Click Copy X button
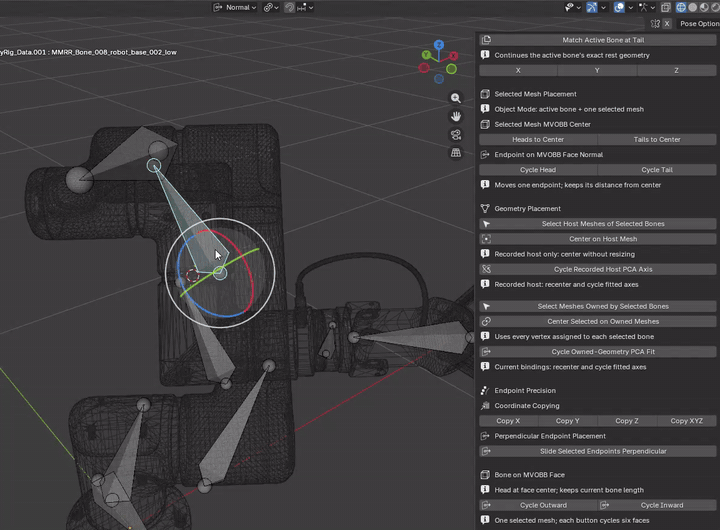Image resolution: width=720 pixels, height=530 pixels. click(x=508, y=421)
